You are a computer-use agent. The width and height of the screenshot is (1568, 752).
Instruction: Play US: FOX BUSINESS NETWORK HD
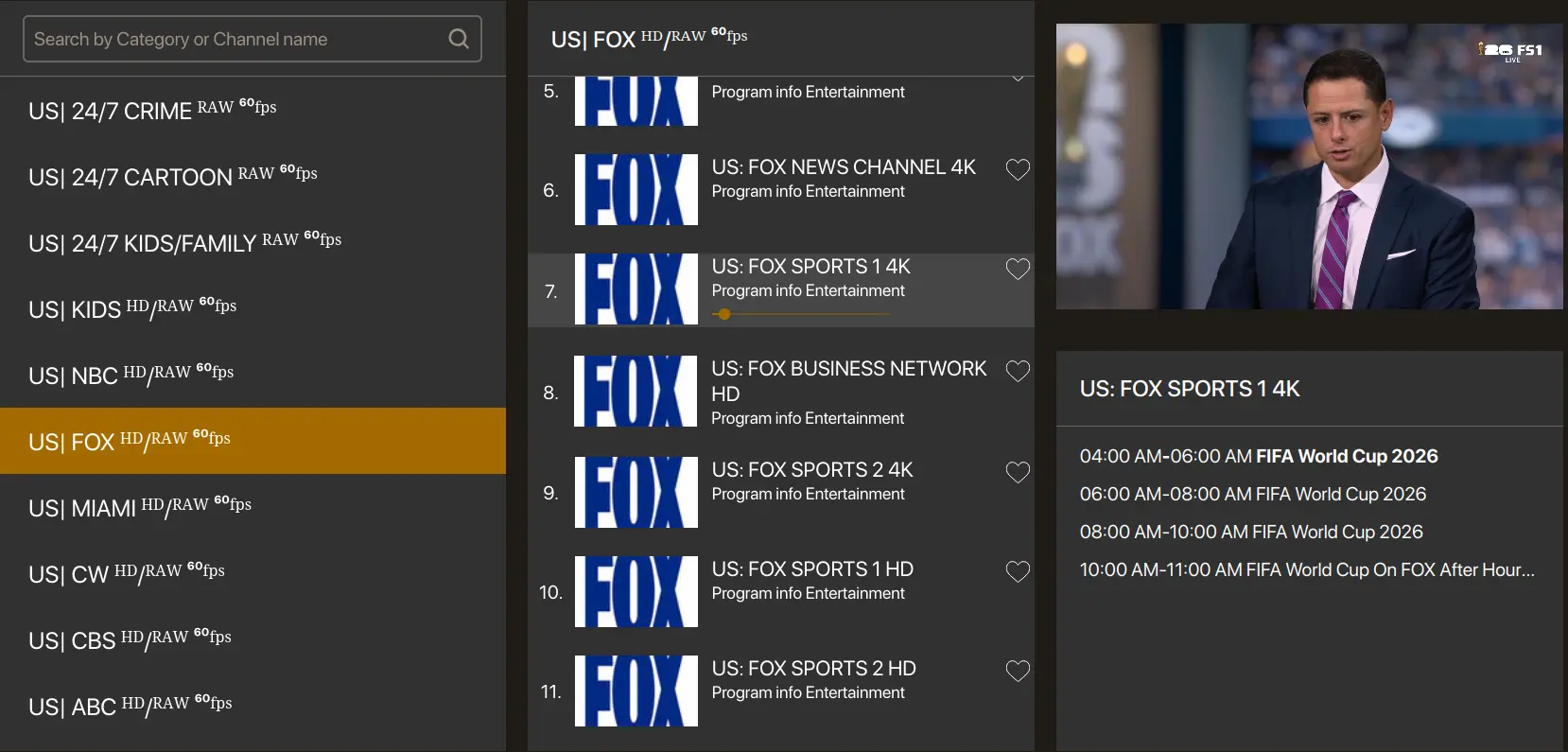(x=849, y=380)
